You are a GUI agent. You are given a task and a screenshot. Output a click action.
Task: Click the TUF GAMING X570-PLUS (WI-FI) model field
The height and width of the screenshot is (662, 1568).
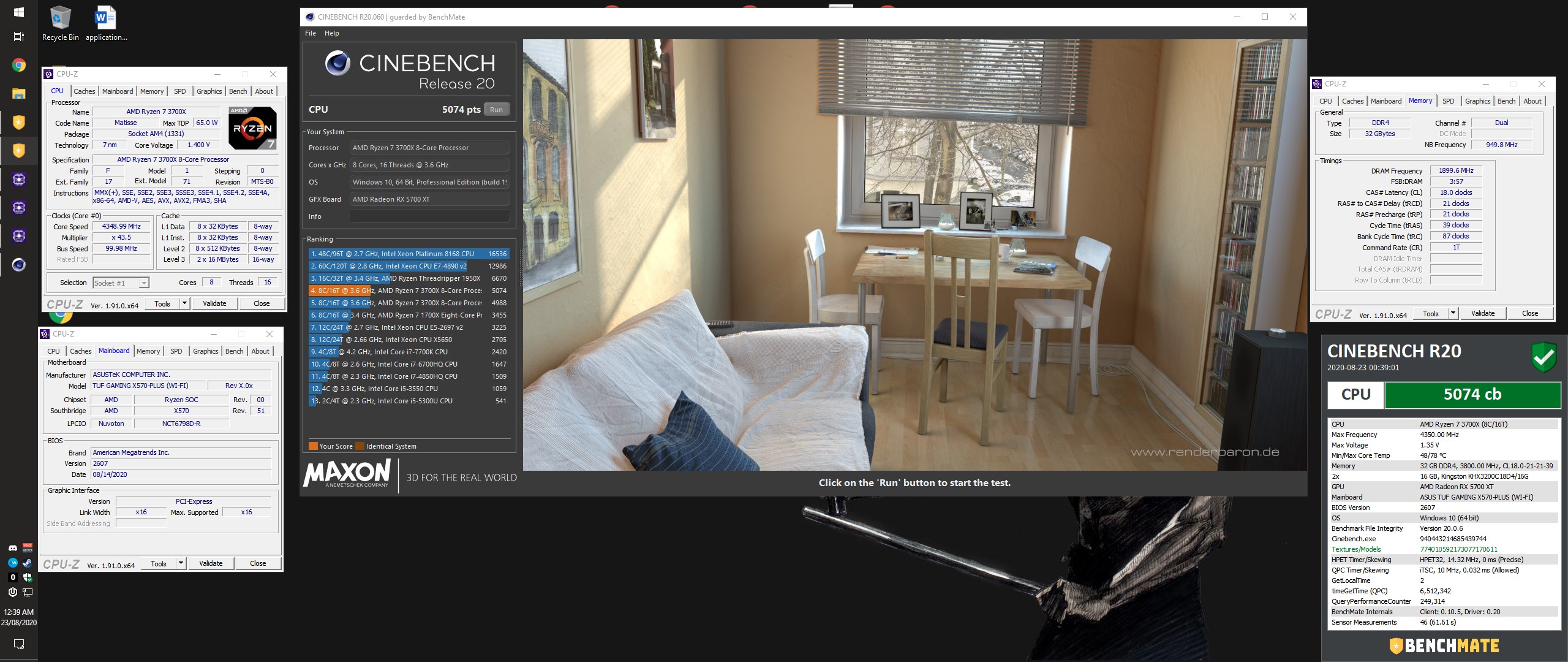pos(147,386)
